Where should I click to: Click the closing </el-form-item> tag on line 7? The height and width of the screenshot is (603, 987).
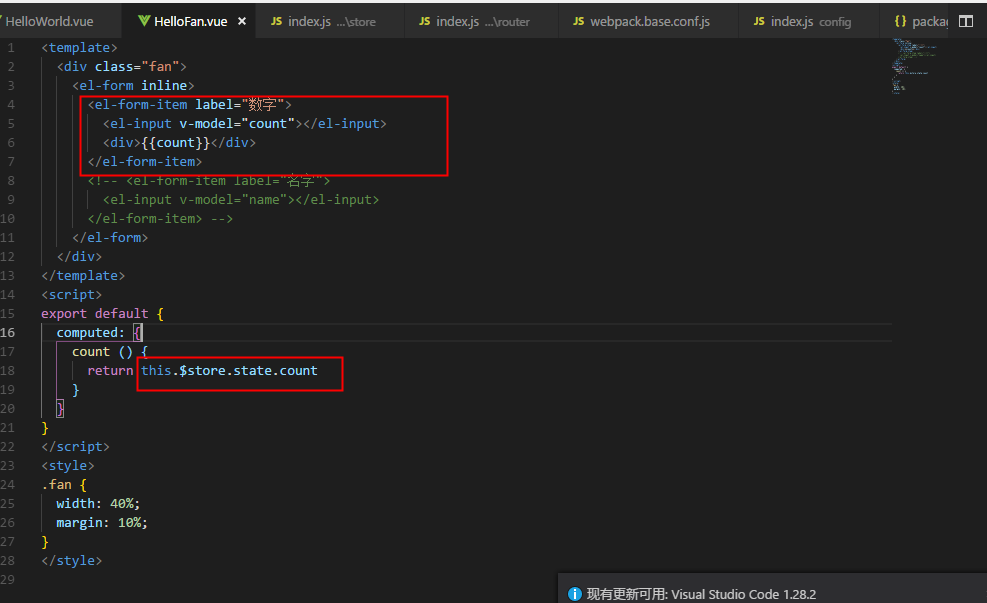click(145, 162)
